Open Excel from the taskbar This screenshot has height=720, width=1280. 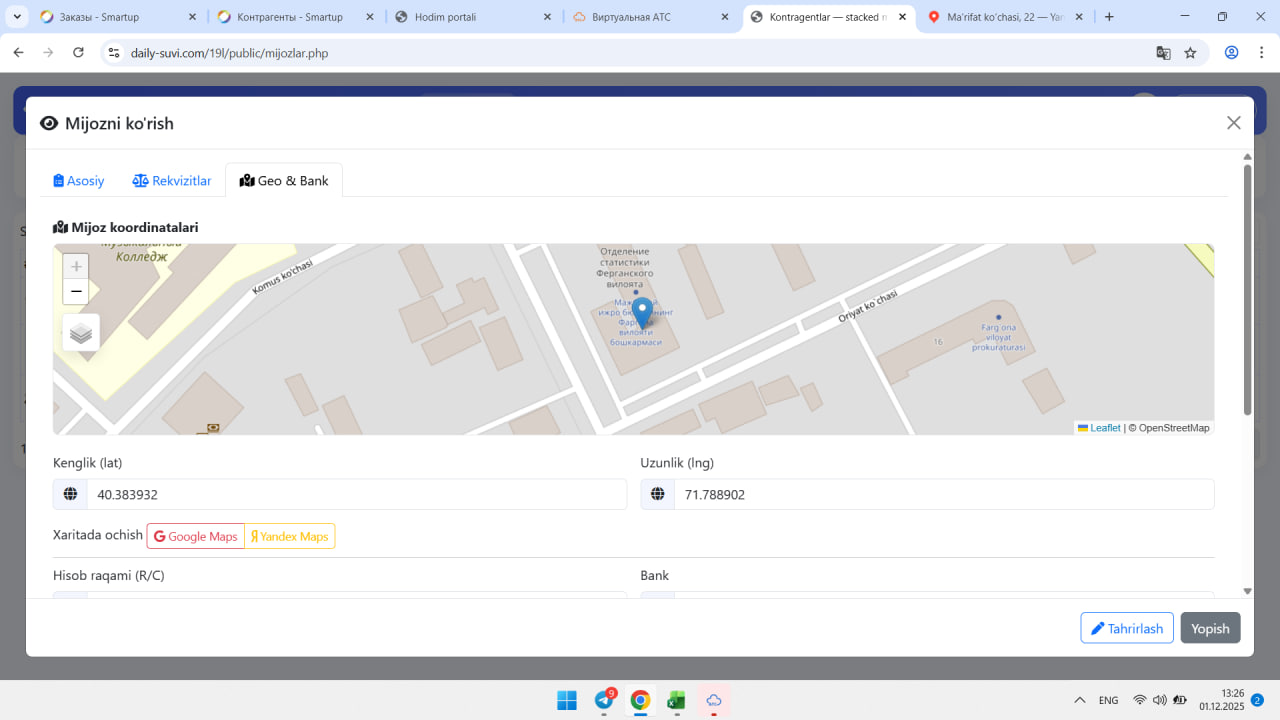pos(677,700)
